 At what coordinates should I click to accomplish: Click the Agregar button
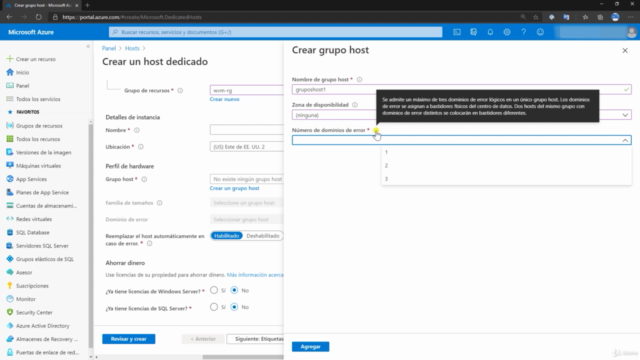310,347
